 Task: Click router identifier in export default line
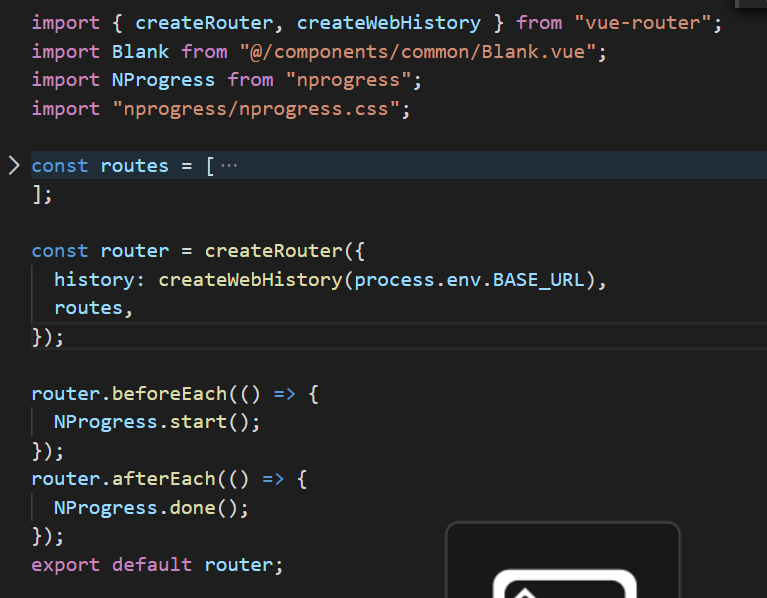(238, 565)
